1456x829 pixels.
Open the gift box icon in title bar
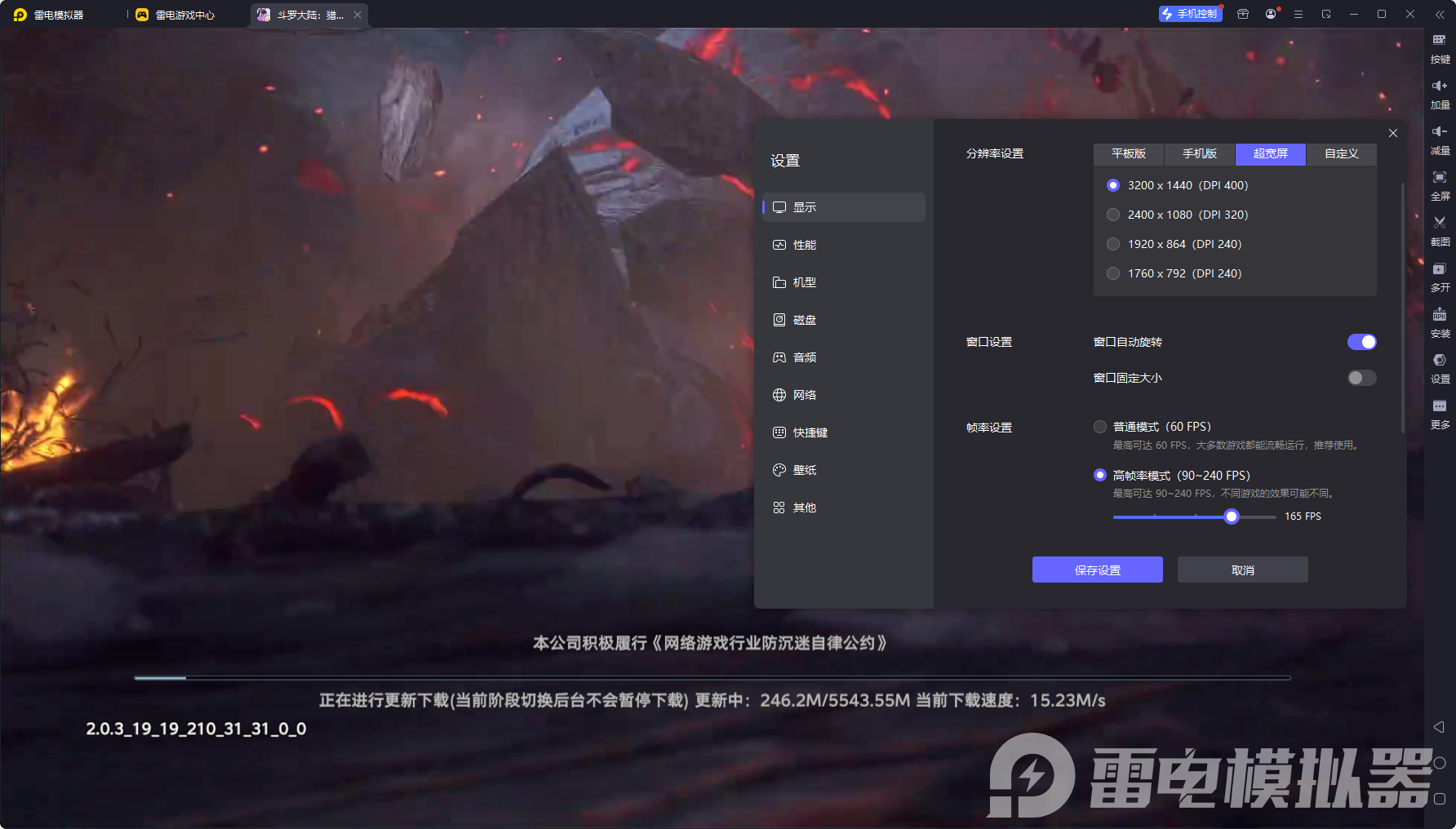(x=1243, y=14)
